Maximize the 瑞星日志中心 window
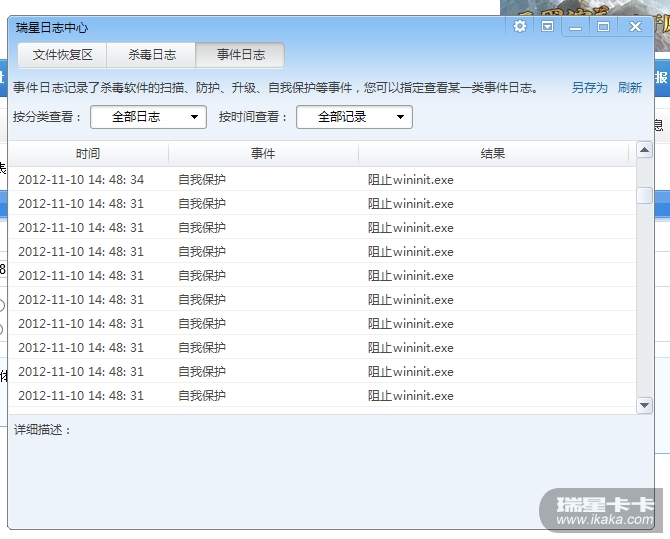Viewport: 670px width, 539px height. coord(603,27)
